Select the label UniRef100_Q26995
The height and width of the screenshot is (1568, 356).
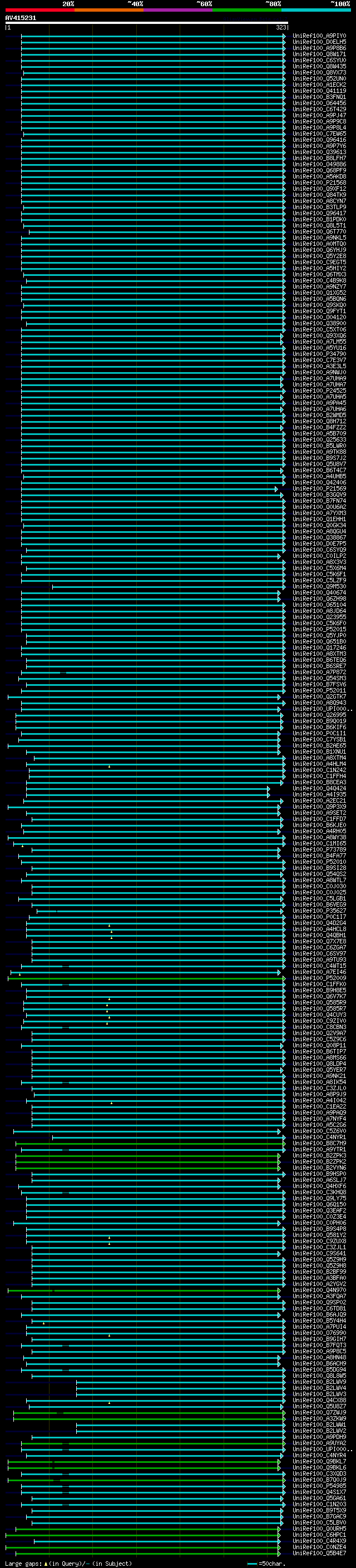pyautogui.click(x=319, y=715)
